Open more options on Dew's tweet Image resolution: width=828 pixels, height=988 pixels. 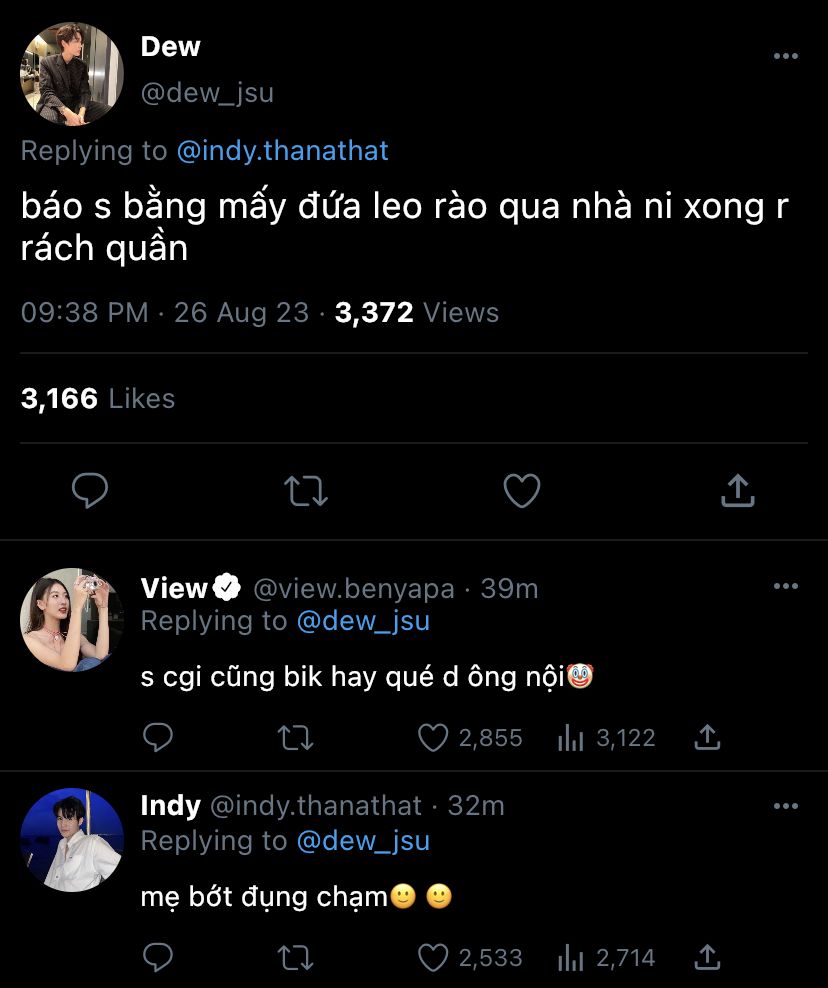point(786,56)
